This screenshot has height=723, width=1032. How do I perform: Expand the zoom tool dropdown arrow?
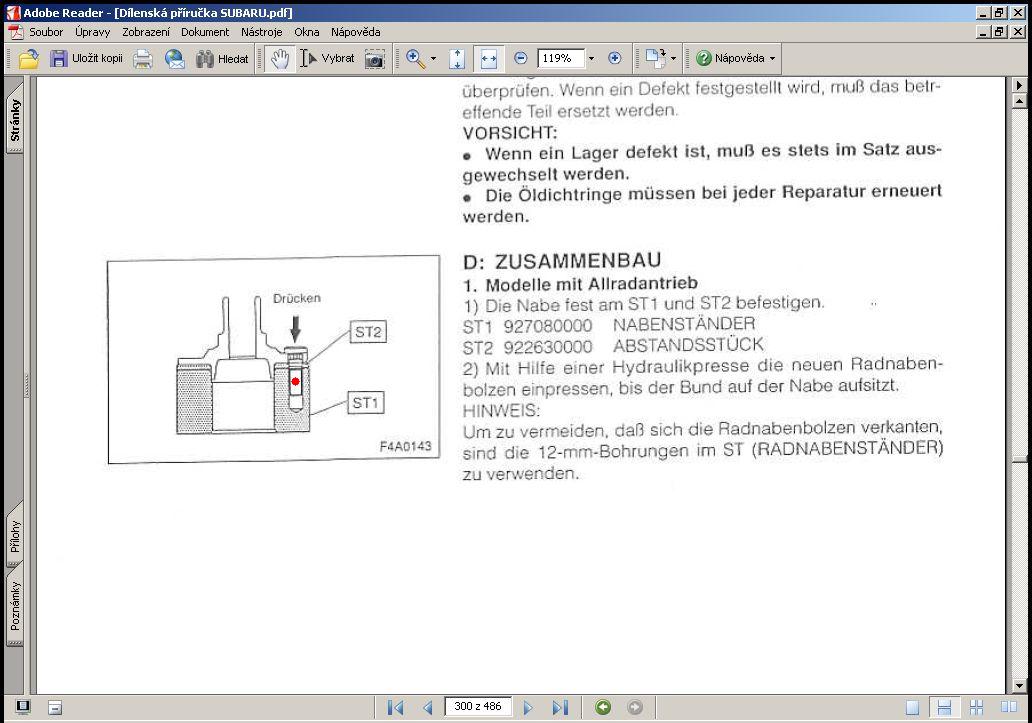coord(433,59)
